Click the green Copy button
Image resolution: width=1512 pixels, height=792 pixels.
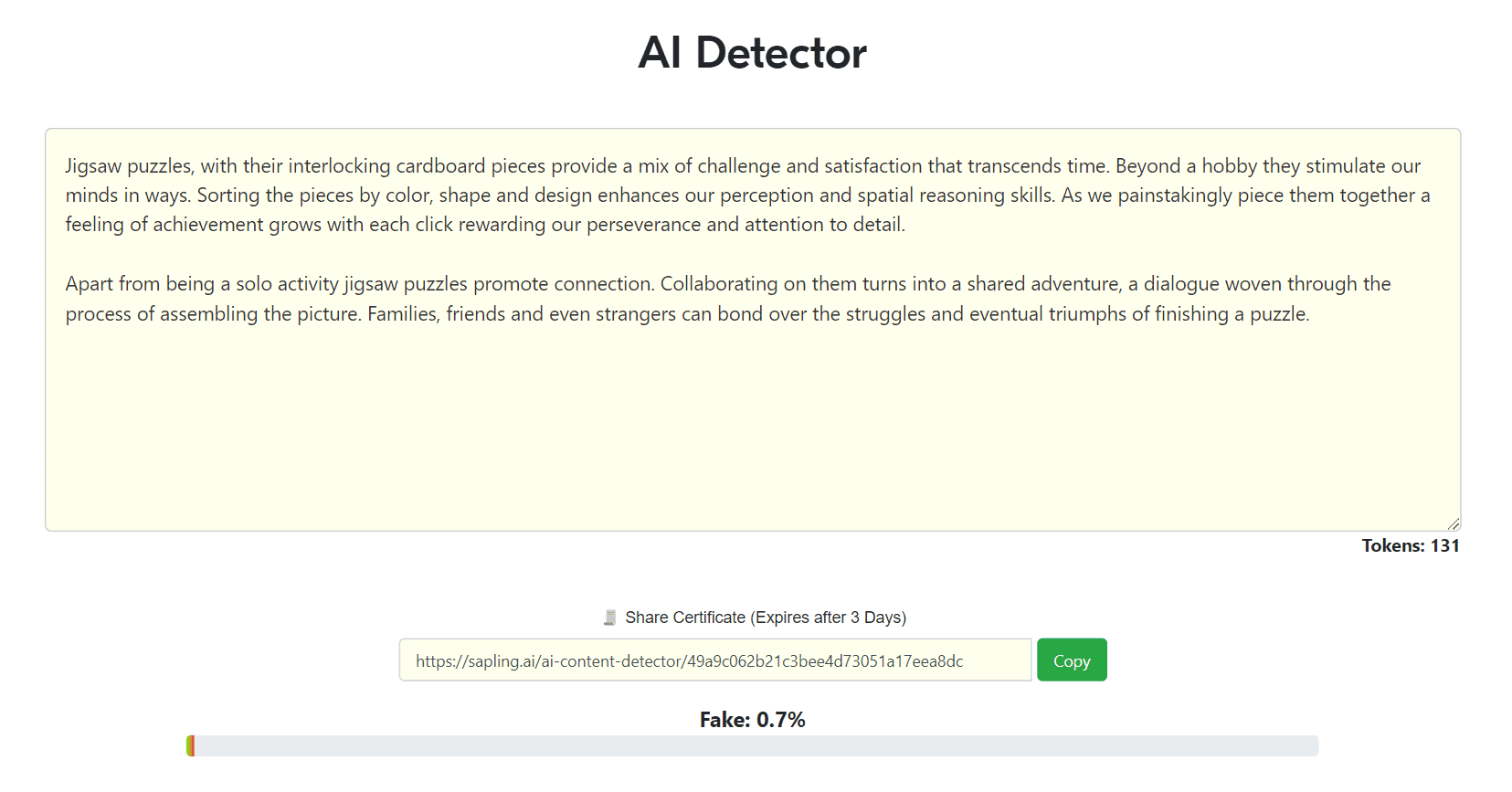(1072, 660)
